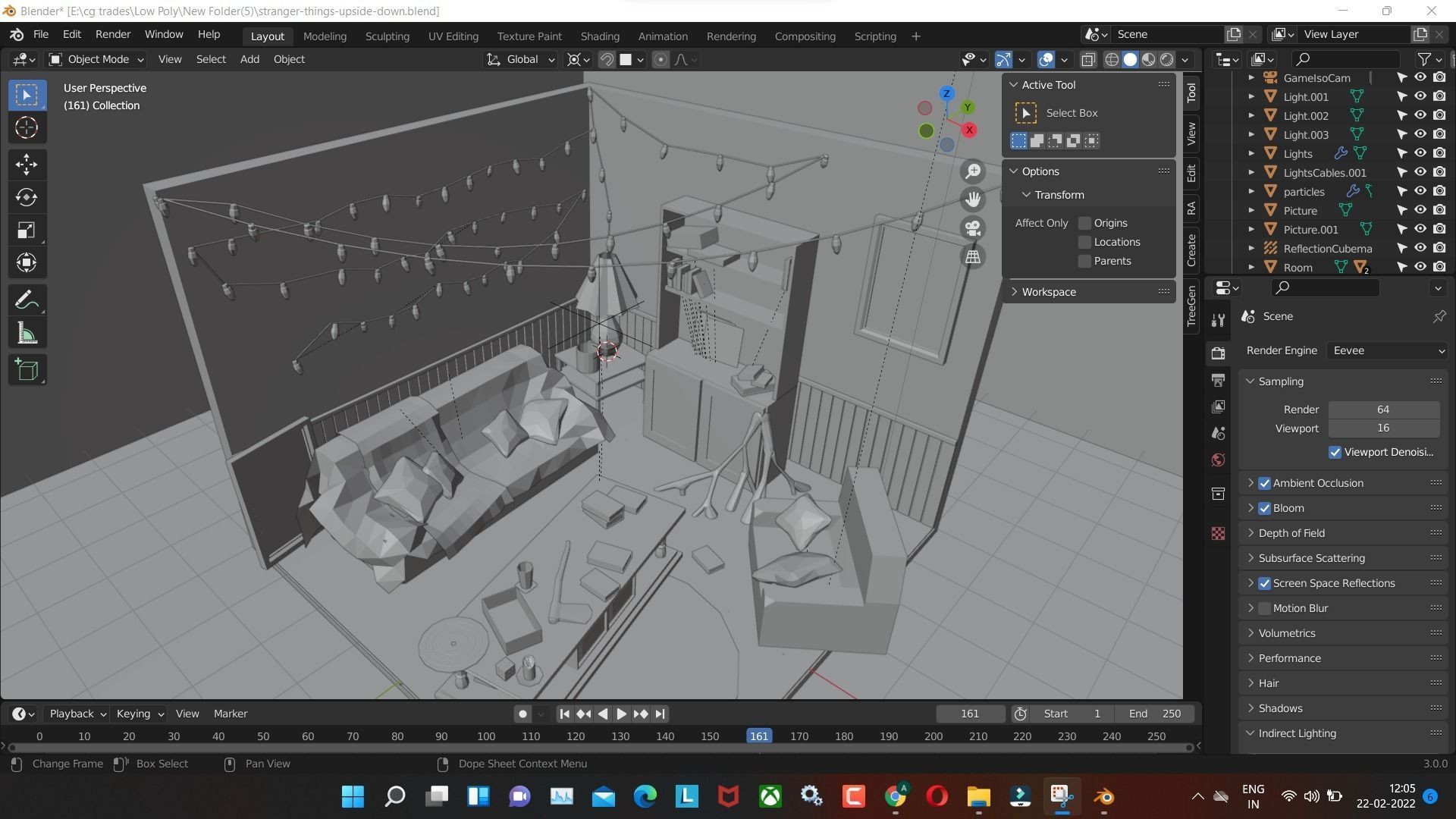Open Playback dropdown in timeline
The image size is (1456, 819).
pos(77,714)
